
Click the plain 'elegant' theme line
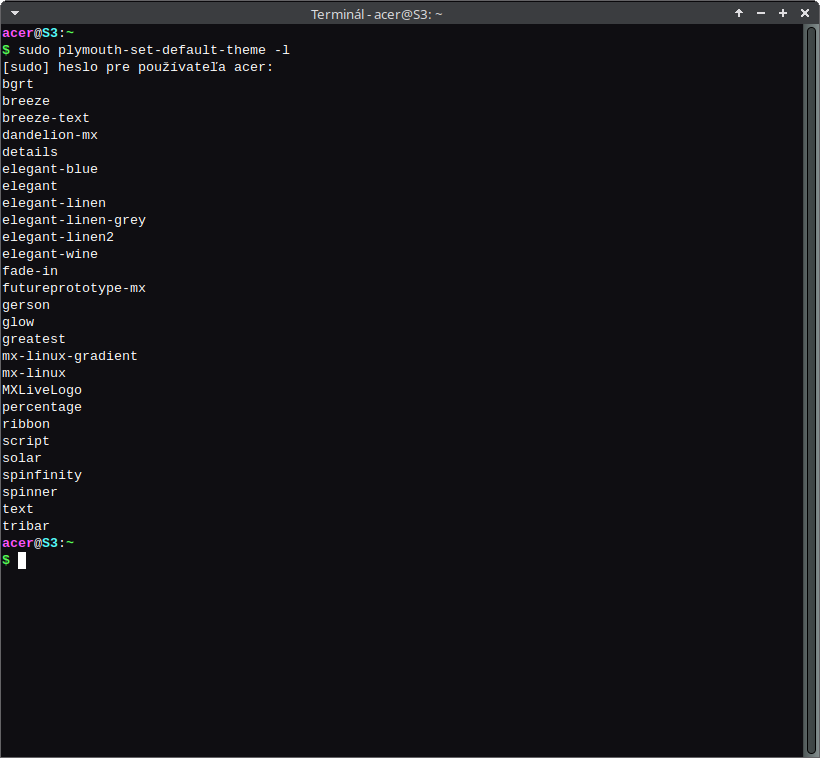(30, 186)
